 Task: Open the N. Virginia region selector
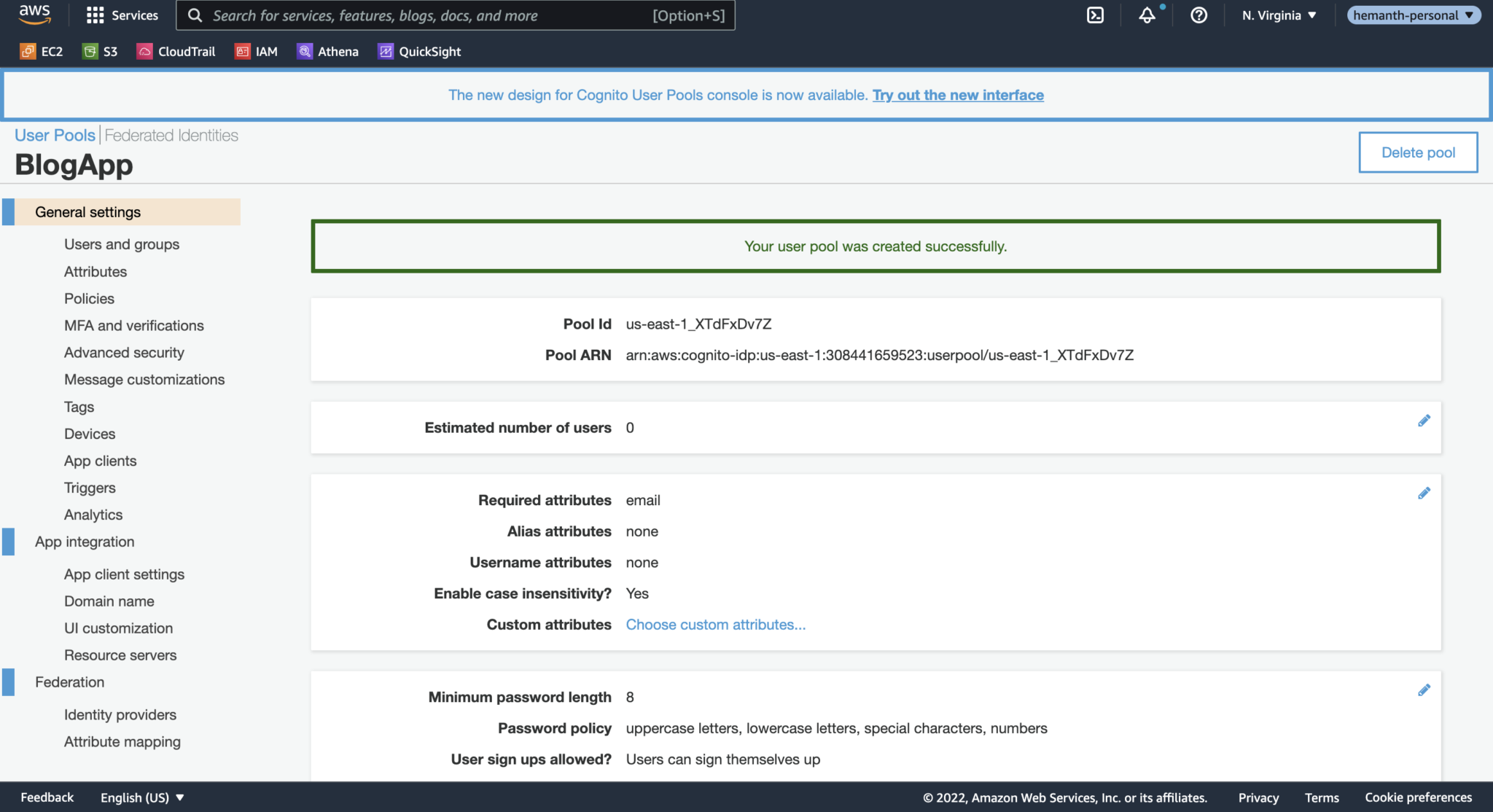pyautogui.click(x=1277, y=15)
